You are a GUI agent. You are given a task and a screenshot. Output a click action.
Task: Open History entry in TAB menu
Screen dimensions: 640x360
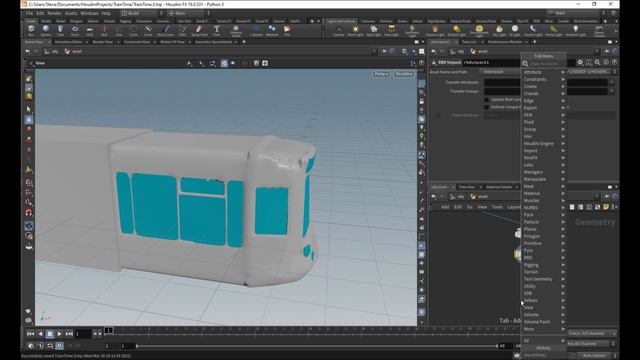click(x=543, y=348)
